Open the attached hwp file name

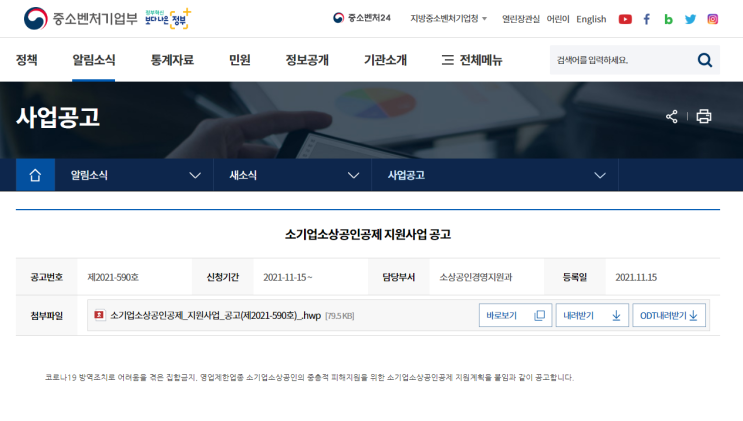(x=215, y=316)
